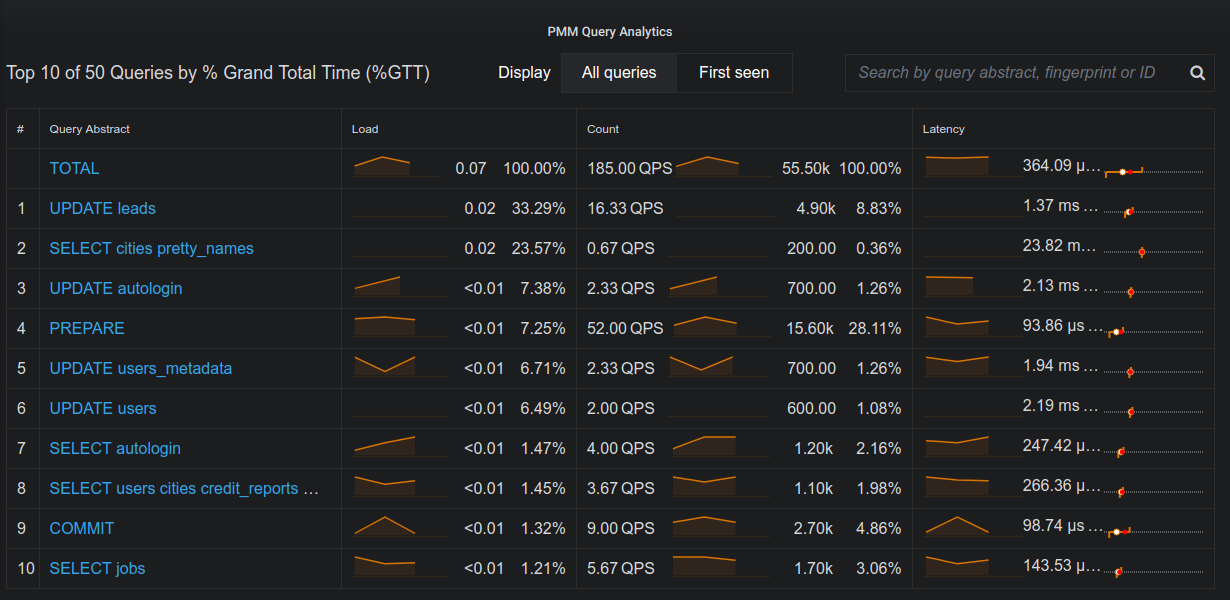Click the SELECT jobs query link
This screenshot has width=1230, height=600.
coord(97,568)
